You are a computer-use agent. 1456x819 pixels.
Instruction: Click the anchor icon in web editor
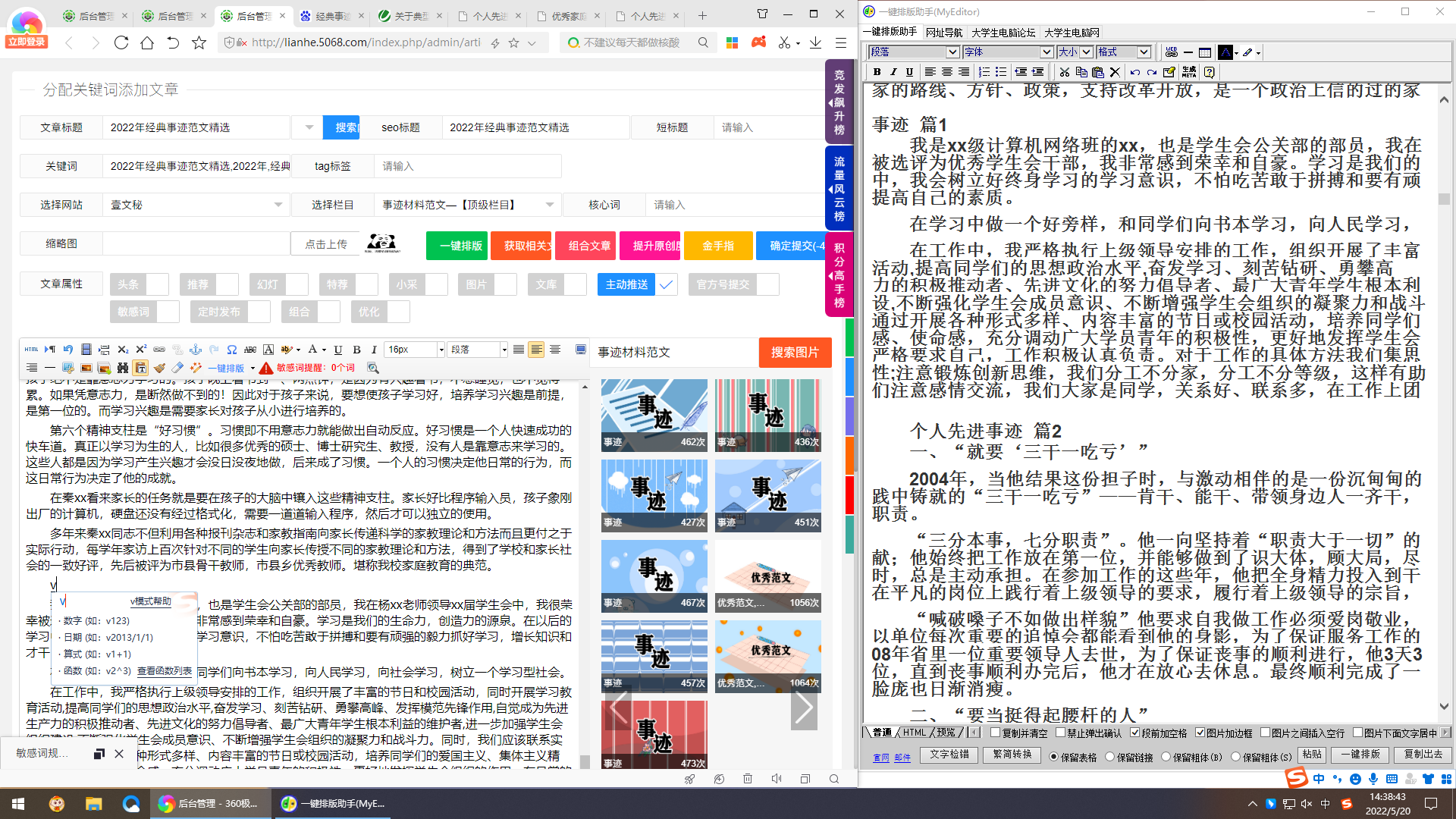[x=196, y=350]
